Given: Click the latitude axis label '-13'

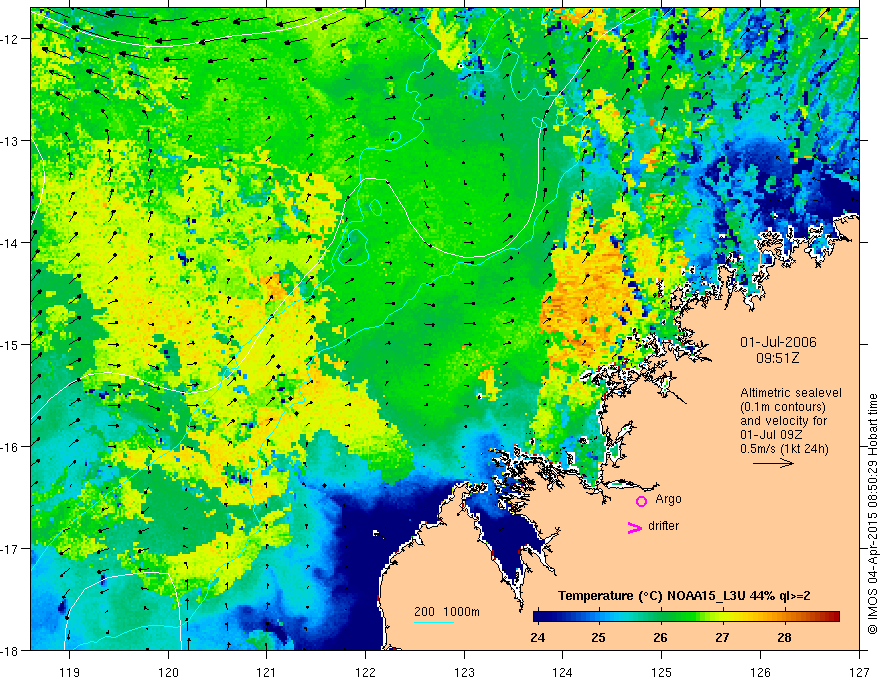Looking at the screenshot, I should pos(11,141).
